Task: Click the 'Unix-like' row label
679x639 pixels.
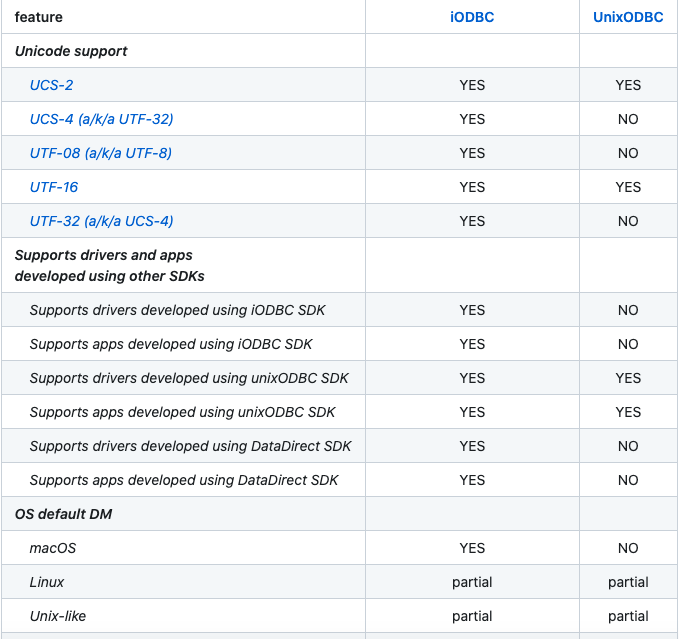Action: click(58, 616)
